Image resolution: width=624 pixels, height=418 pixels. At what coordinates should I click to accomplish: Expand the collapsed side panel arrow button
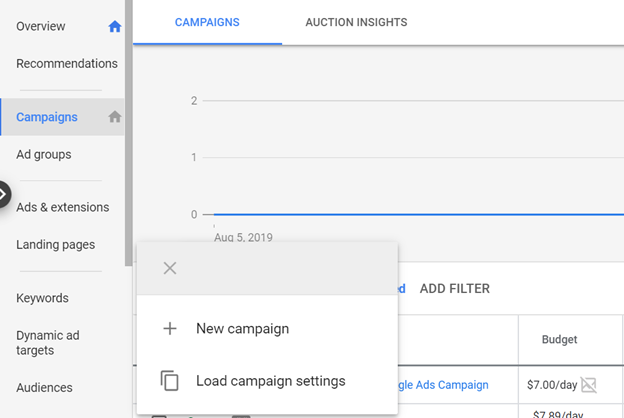pos(3,194)
